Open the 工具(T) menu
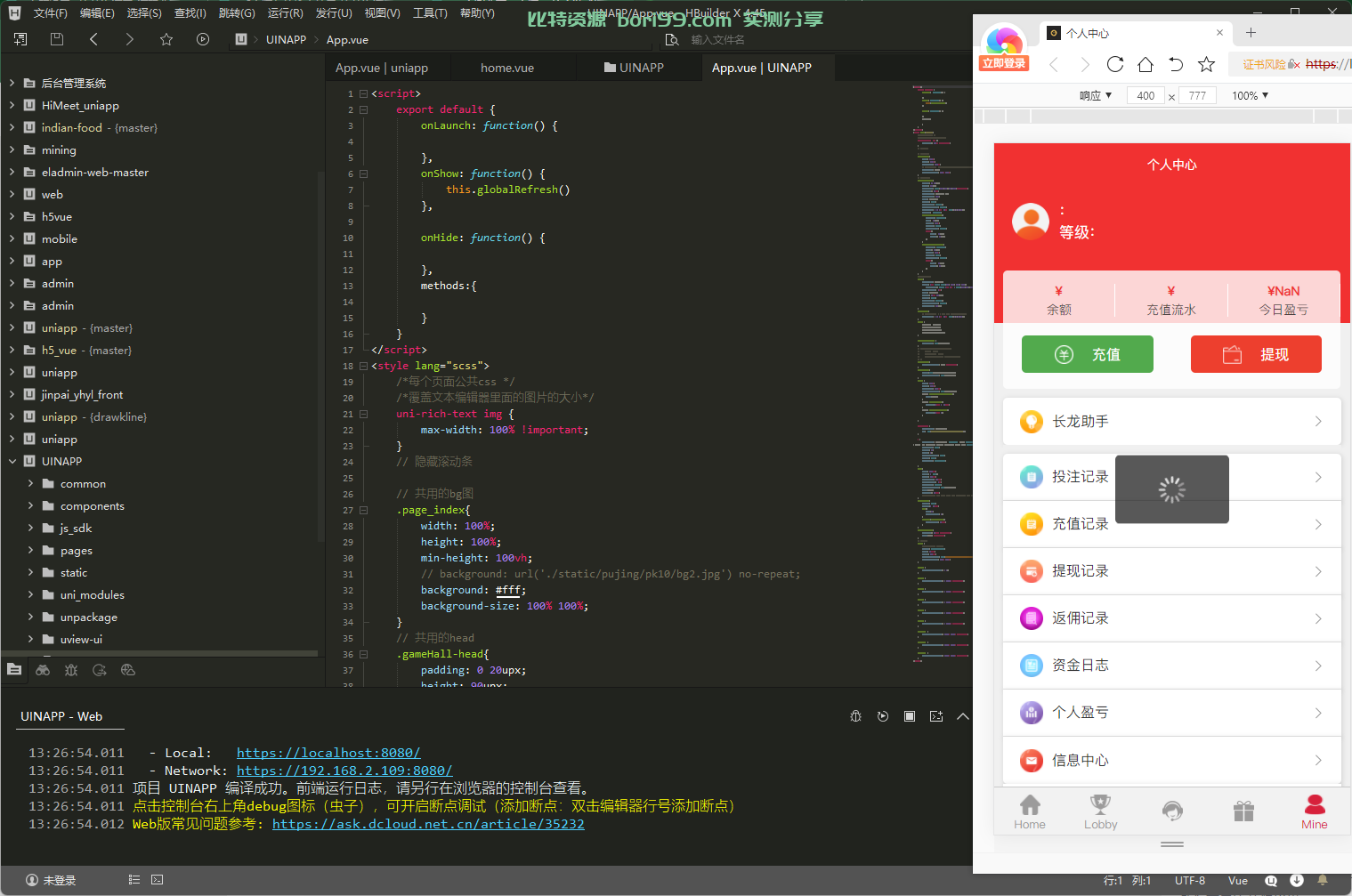 [x=430, y=13]
